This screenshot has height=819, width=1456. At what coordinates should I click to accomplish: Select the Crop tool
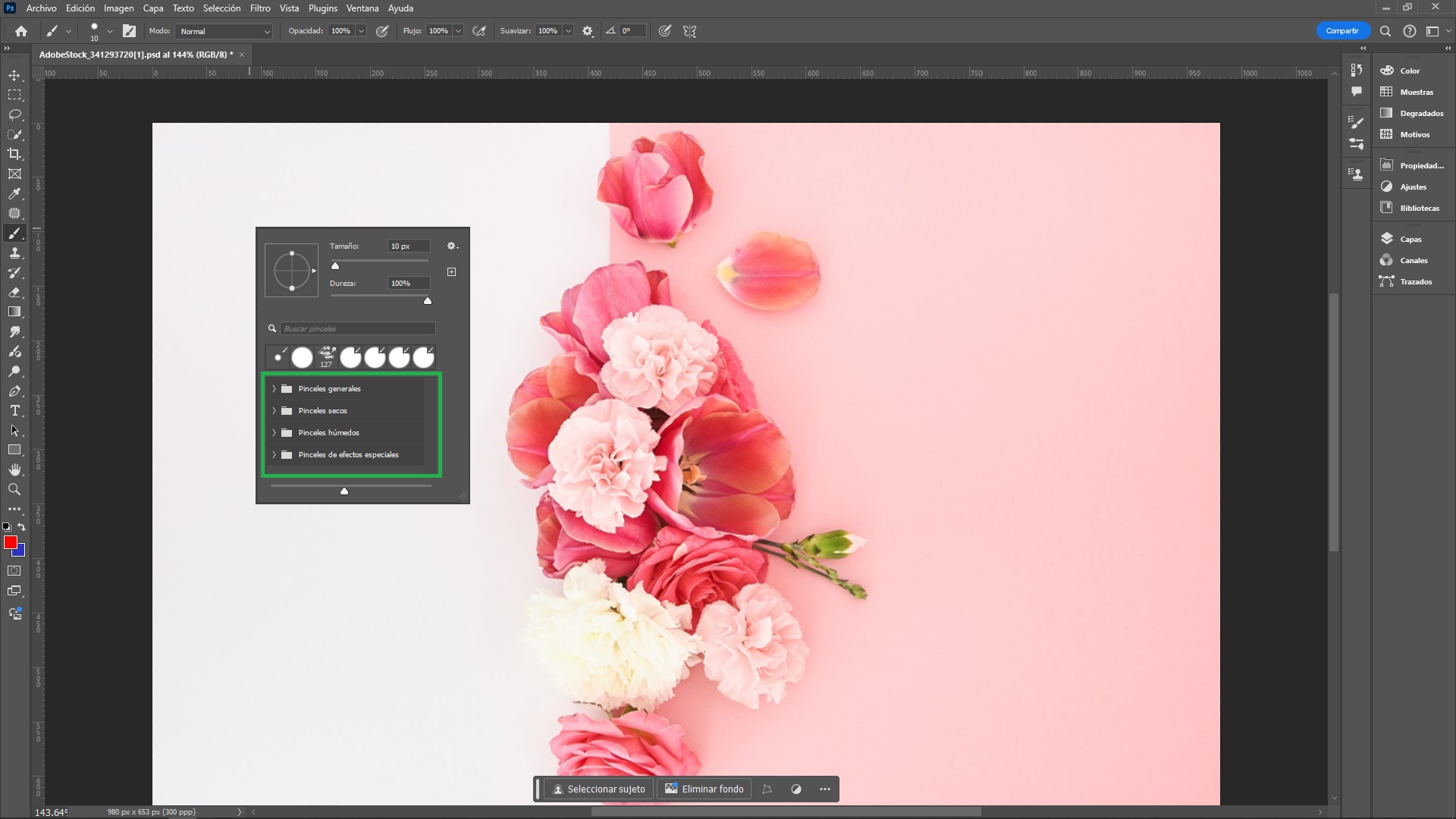(14, 154)
